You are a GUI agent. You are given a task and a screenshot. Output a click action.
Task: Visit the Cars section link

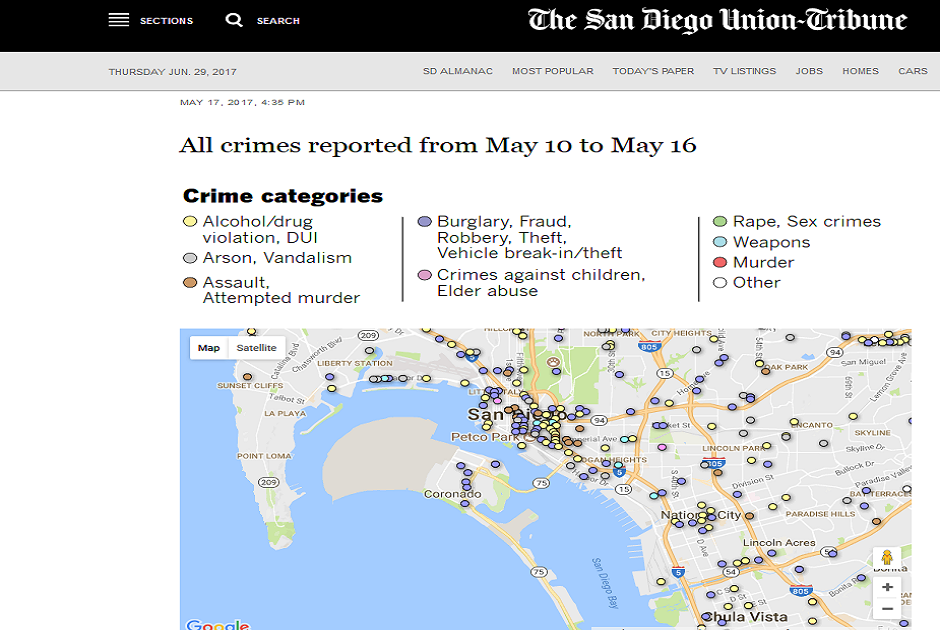(912, 71)
